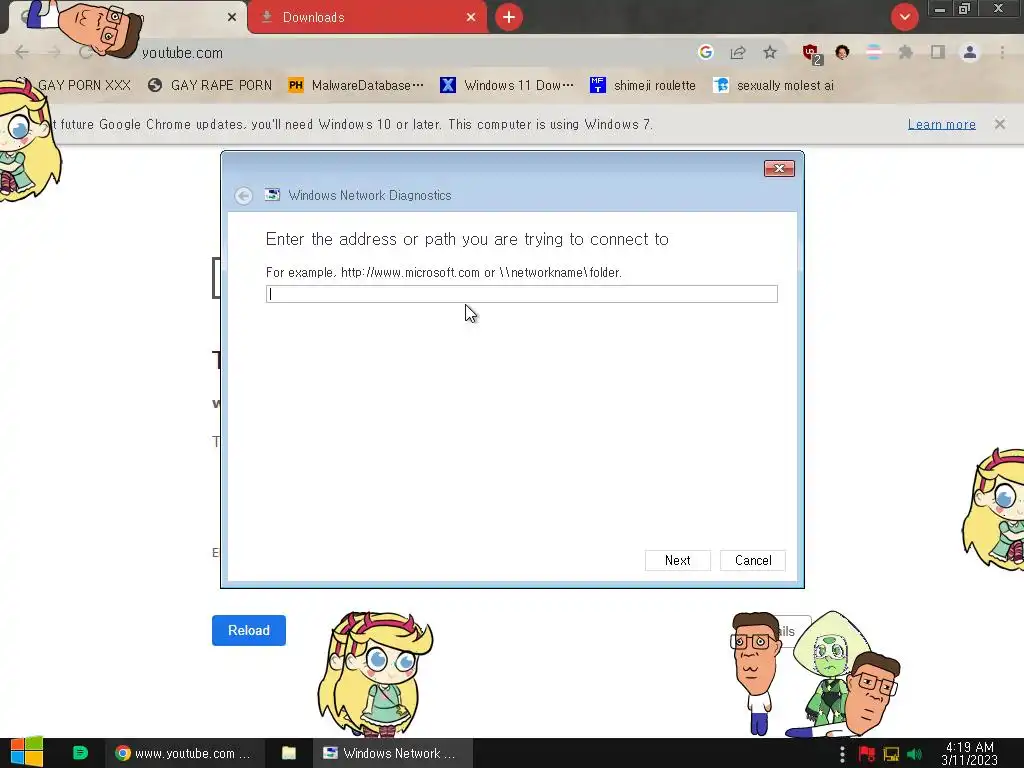
Task: Open the volume speaker tray icon
Action: tap(914, 754)
